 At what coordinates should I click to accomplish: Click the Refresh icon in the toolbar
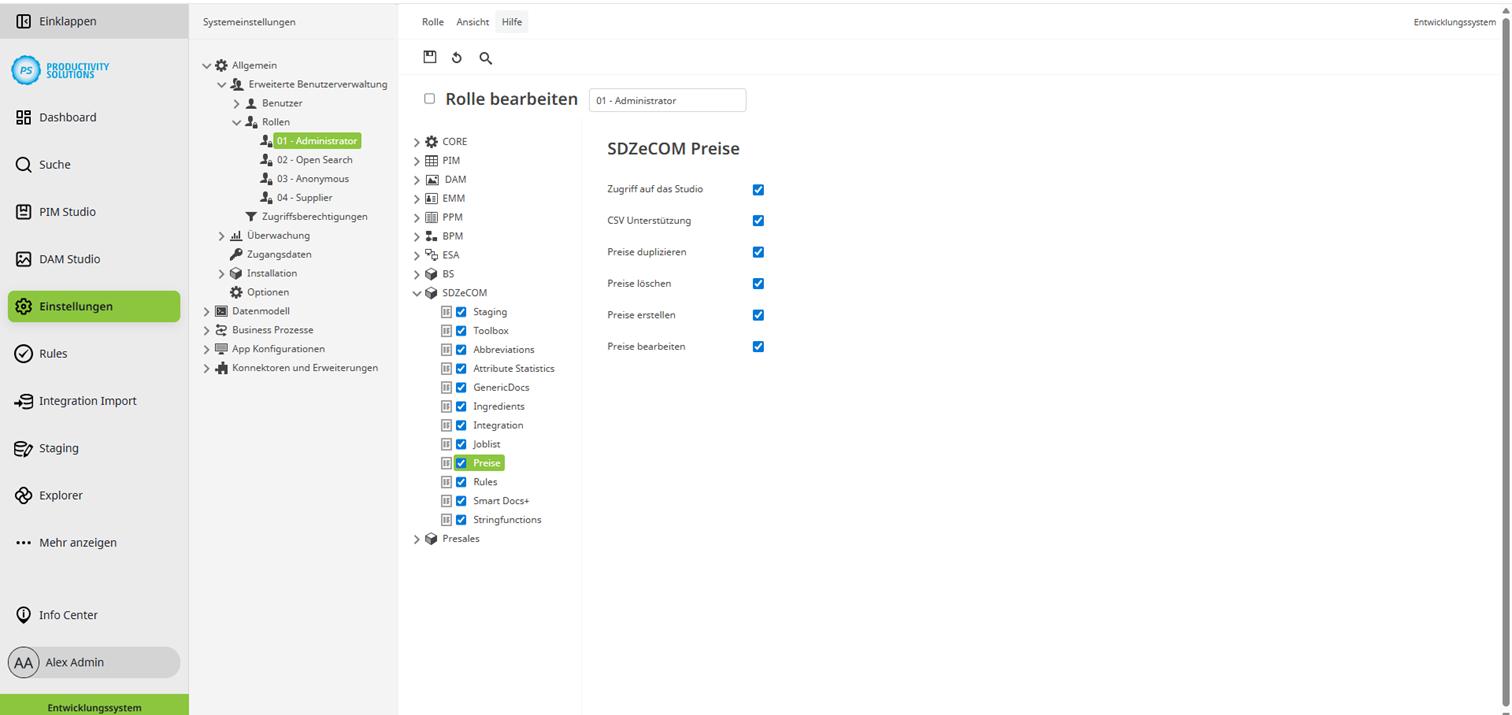(x=457, y=57)
